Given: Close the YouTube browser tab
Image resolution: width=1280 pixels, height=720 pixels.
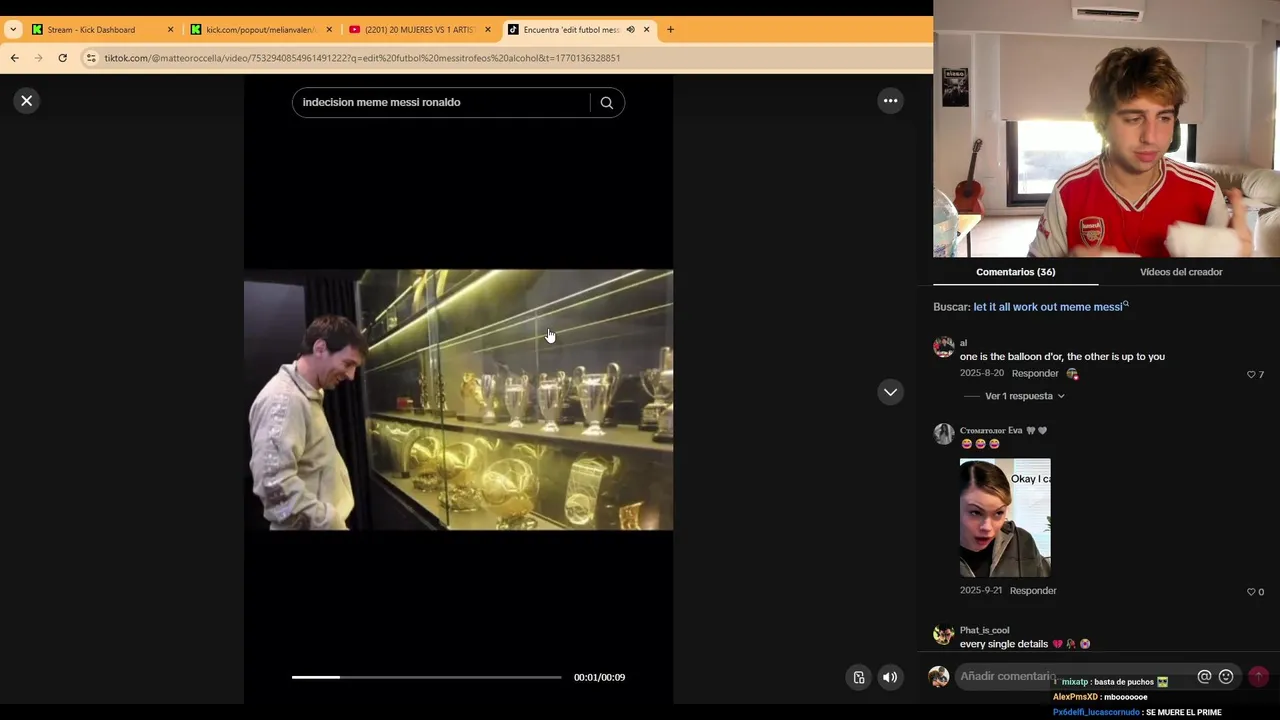Looking at the screenshot, I should click(x=488, y=30).
